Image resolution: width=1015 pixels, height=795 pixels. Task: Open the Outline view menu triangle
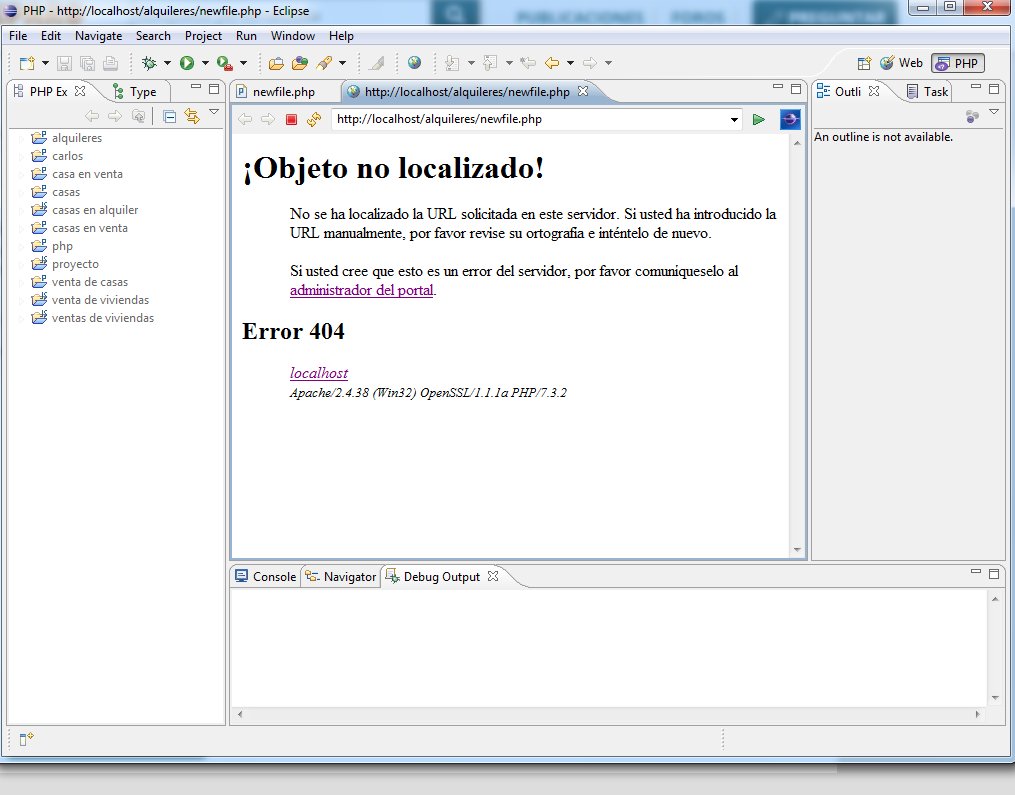coord(994,113)
